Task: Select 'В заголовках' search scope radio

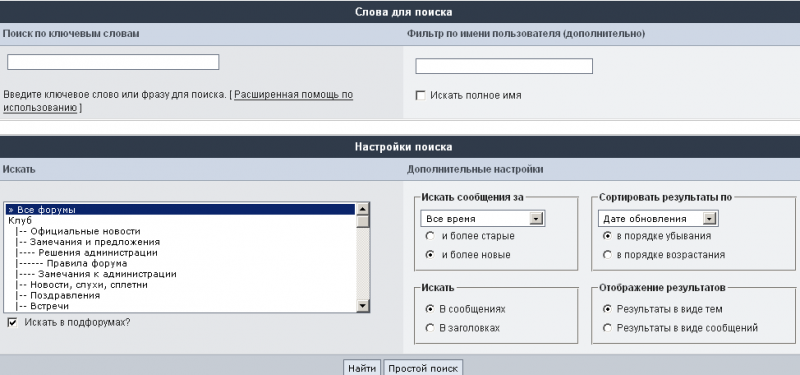Action: (430, 328)
